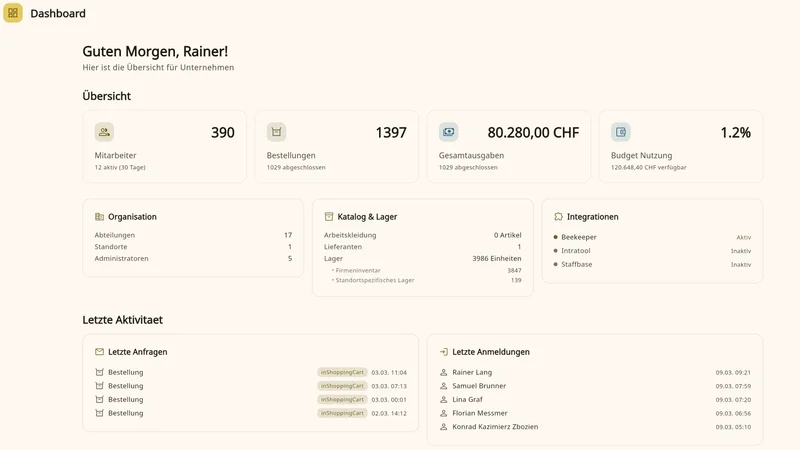The image size is (800, 450).
Task: Click the Mitarbeiter people icon
Action: [104, 132]
